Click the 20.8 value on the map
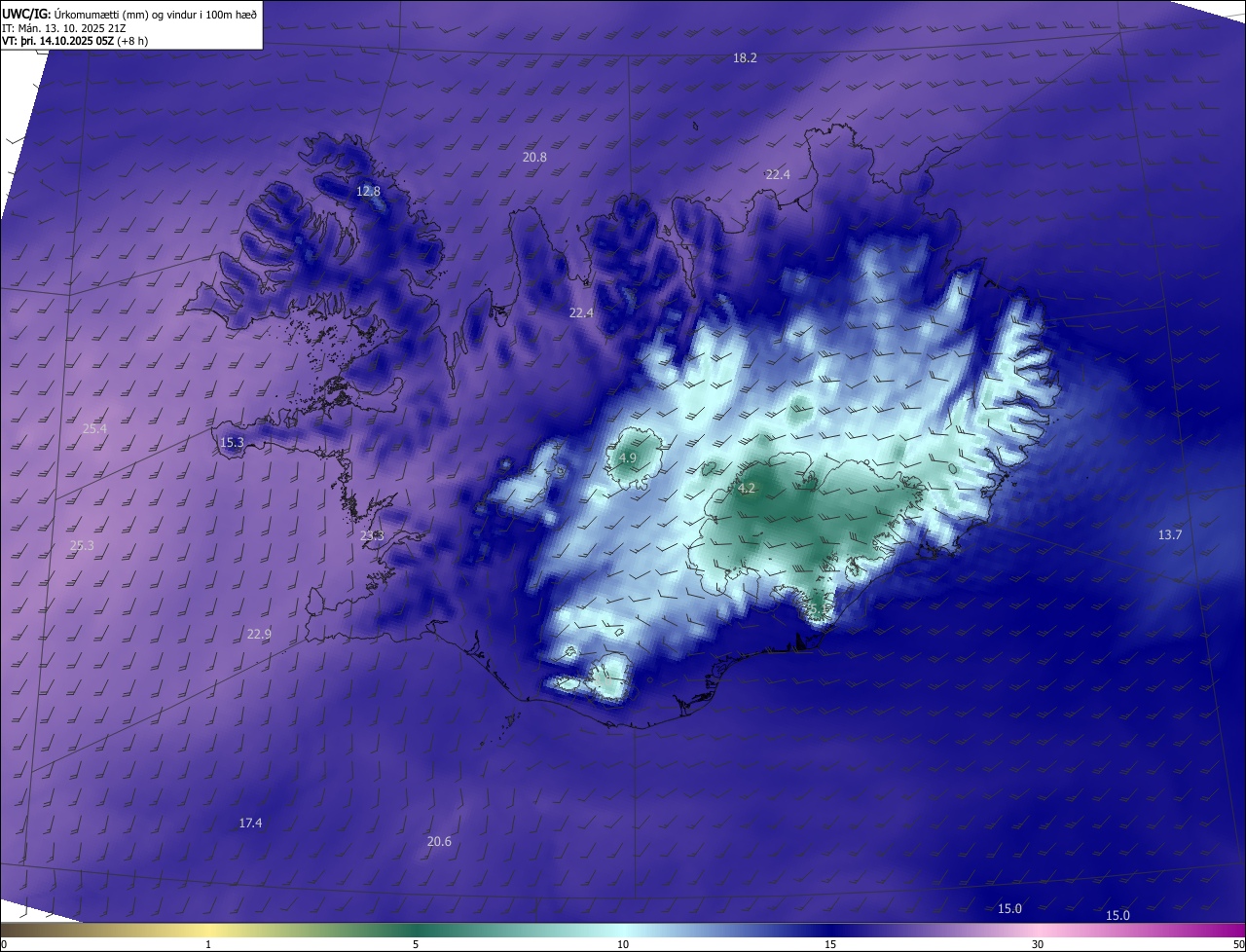Screen dimensions: 1246x952 [x=534, y=157]
